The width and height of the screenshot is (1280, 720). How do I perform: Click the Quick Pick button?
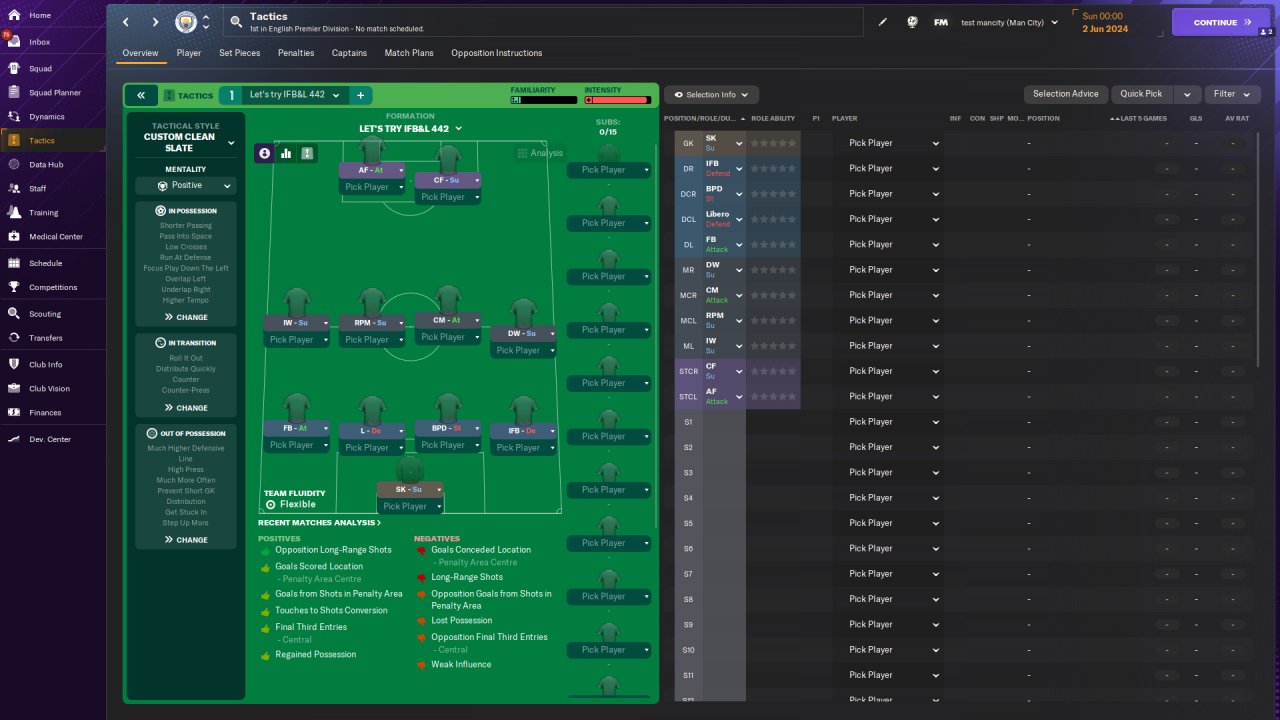pyautogui.click(x=1141, y=94)
